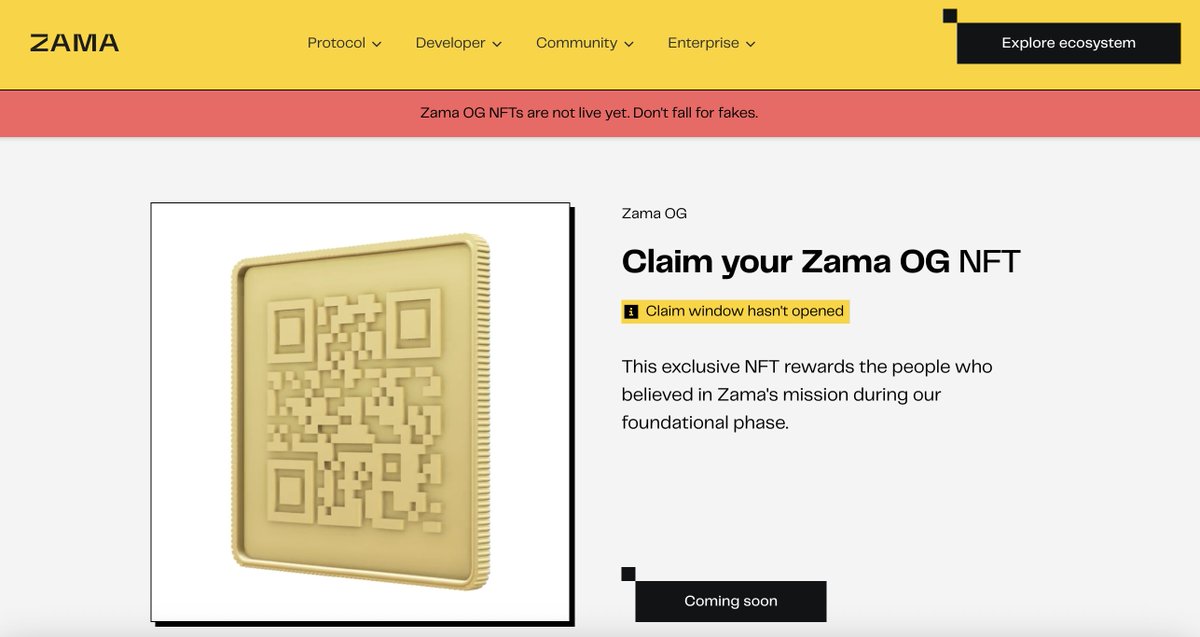Click the gold QR code NFT image
This screenshot has height=637, width=1200.
[x=360, y=412]
